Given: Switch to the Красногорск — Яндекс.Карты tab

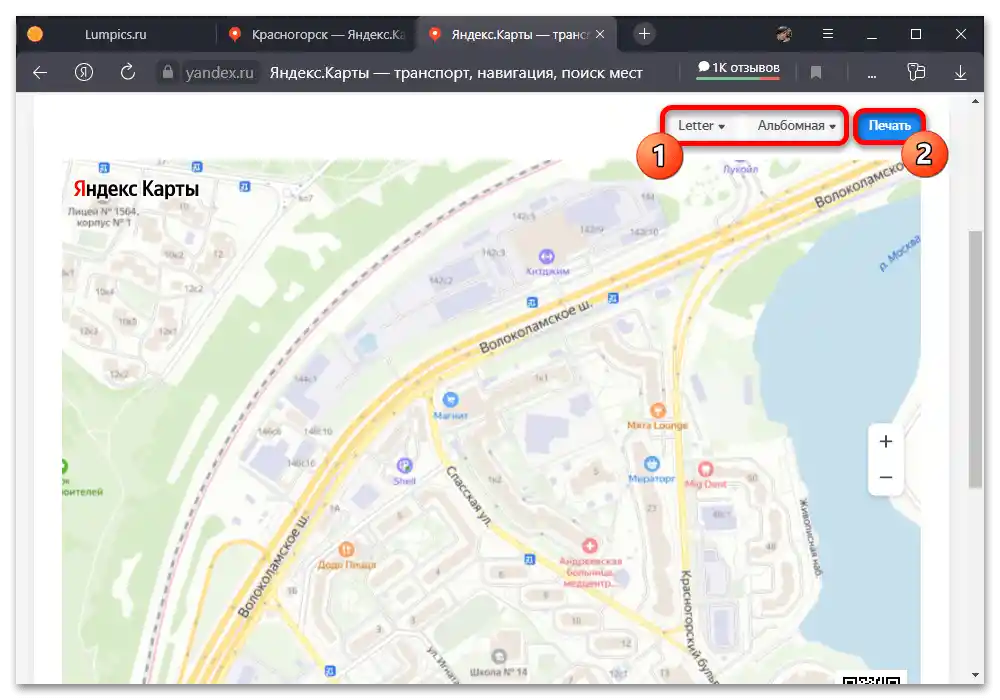Looking at the screenshot, I should [317, 34].
